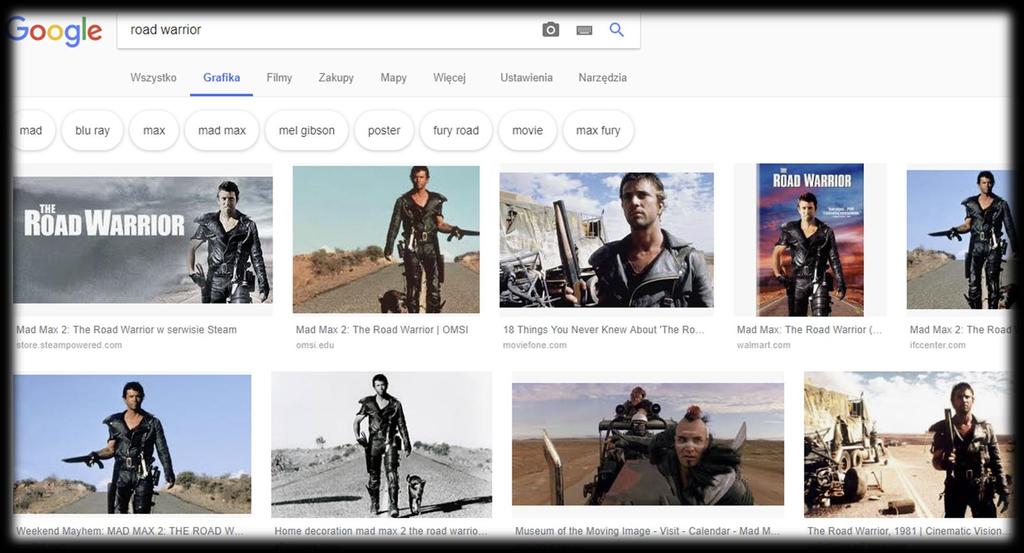
Task: Open the ifccenter image thumbnail
Action: 959,239
